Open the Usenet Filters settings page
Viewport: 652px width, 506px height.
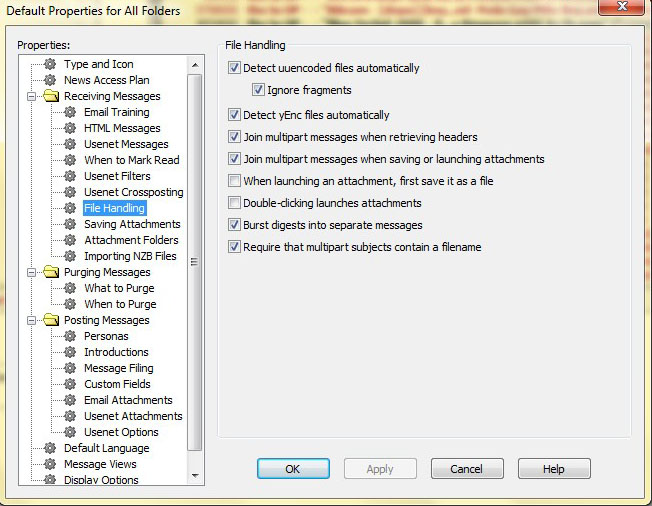[117, 176]
